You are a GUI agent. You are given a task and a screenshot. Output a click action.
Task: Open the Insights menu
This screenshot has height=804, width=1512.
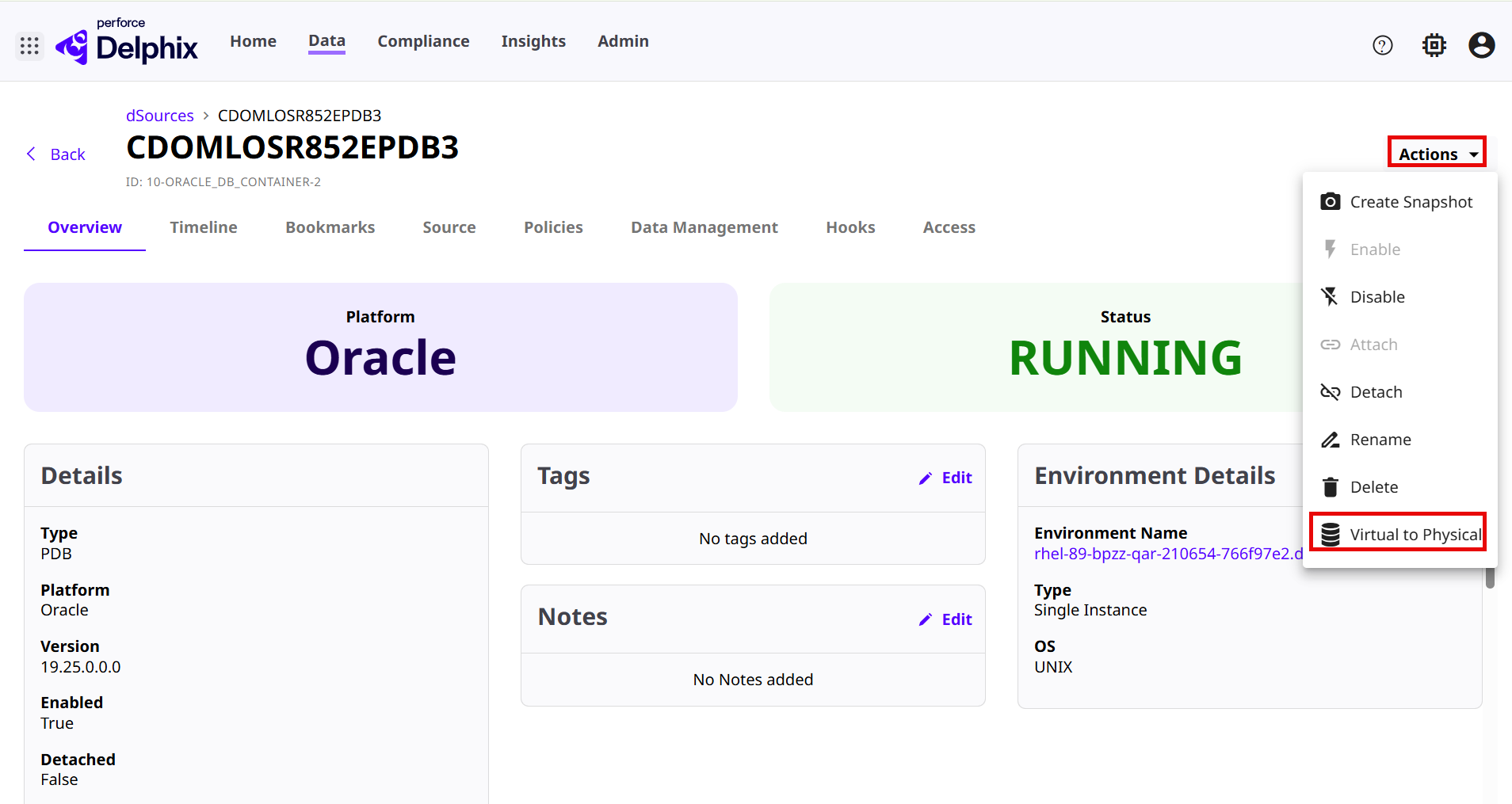coord(533,41)
